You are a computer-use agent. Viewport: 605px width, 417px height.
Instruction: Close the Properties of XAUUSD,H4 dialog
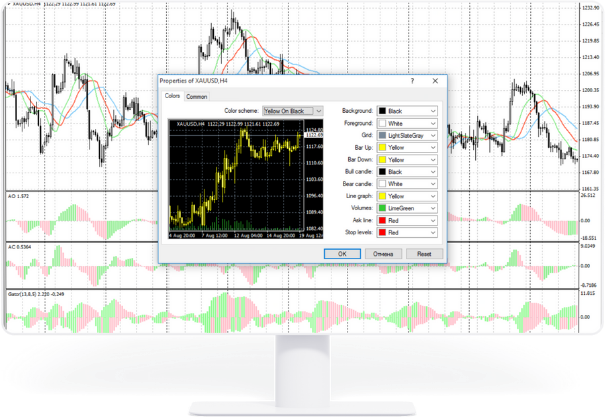pyautogui.click(x=435, y=81)
